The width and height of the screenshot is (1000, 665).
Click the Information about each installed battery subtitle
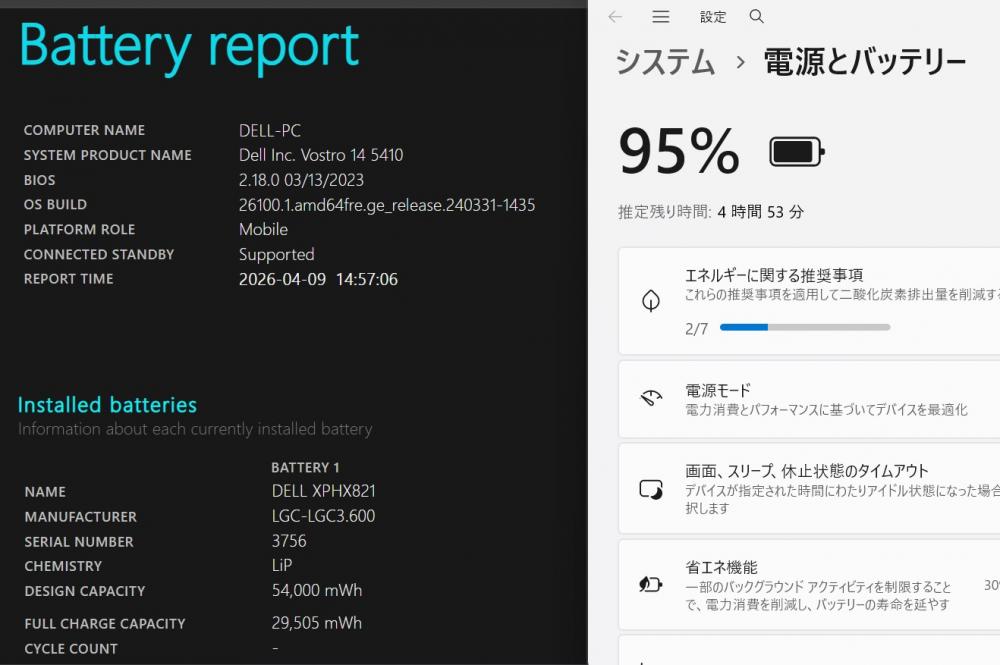point(195,429)
